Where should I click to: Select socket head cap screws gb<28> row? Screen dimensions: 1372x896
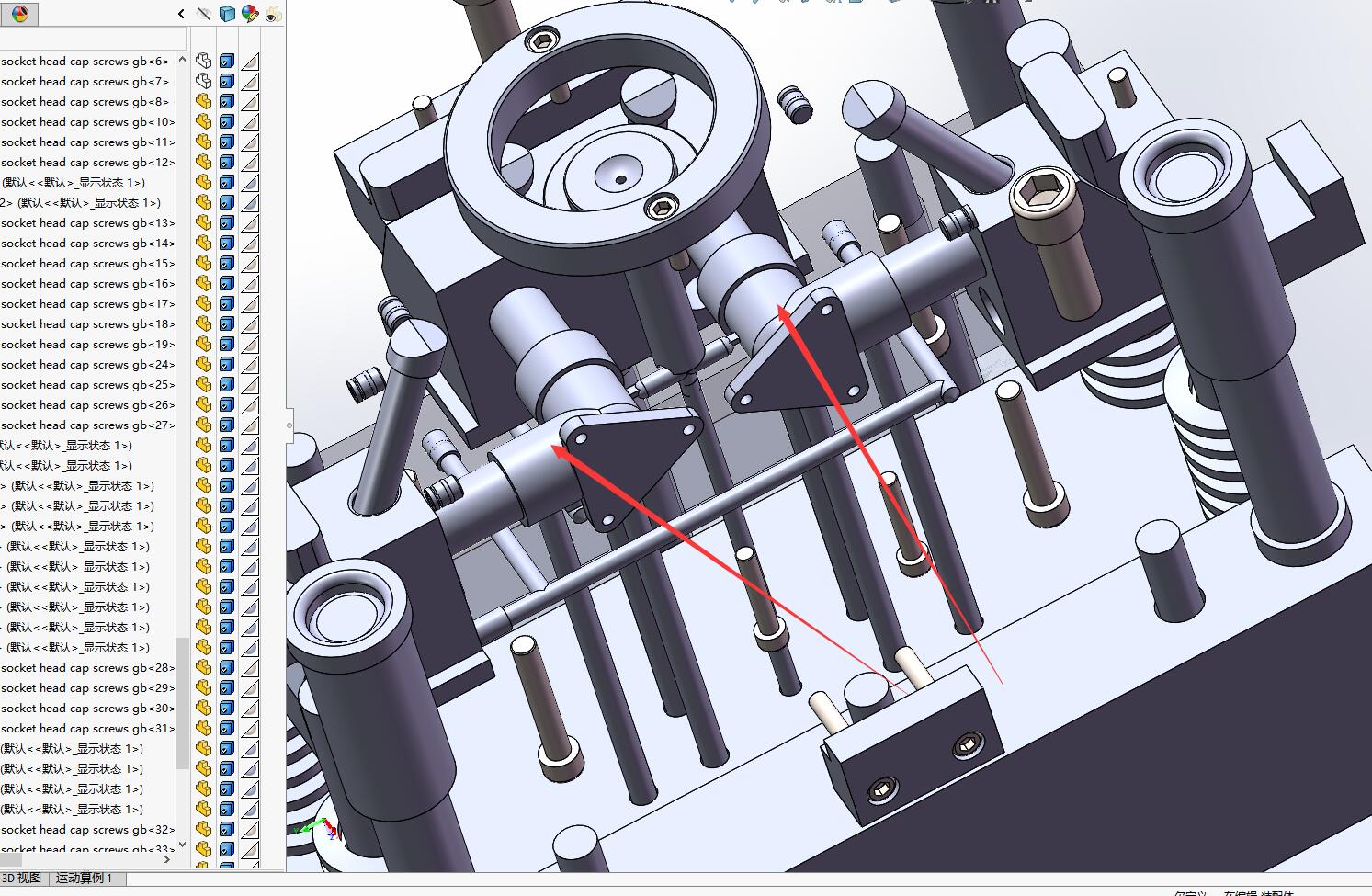click(87, 668)
